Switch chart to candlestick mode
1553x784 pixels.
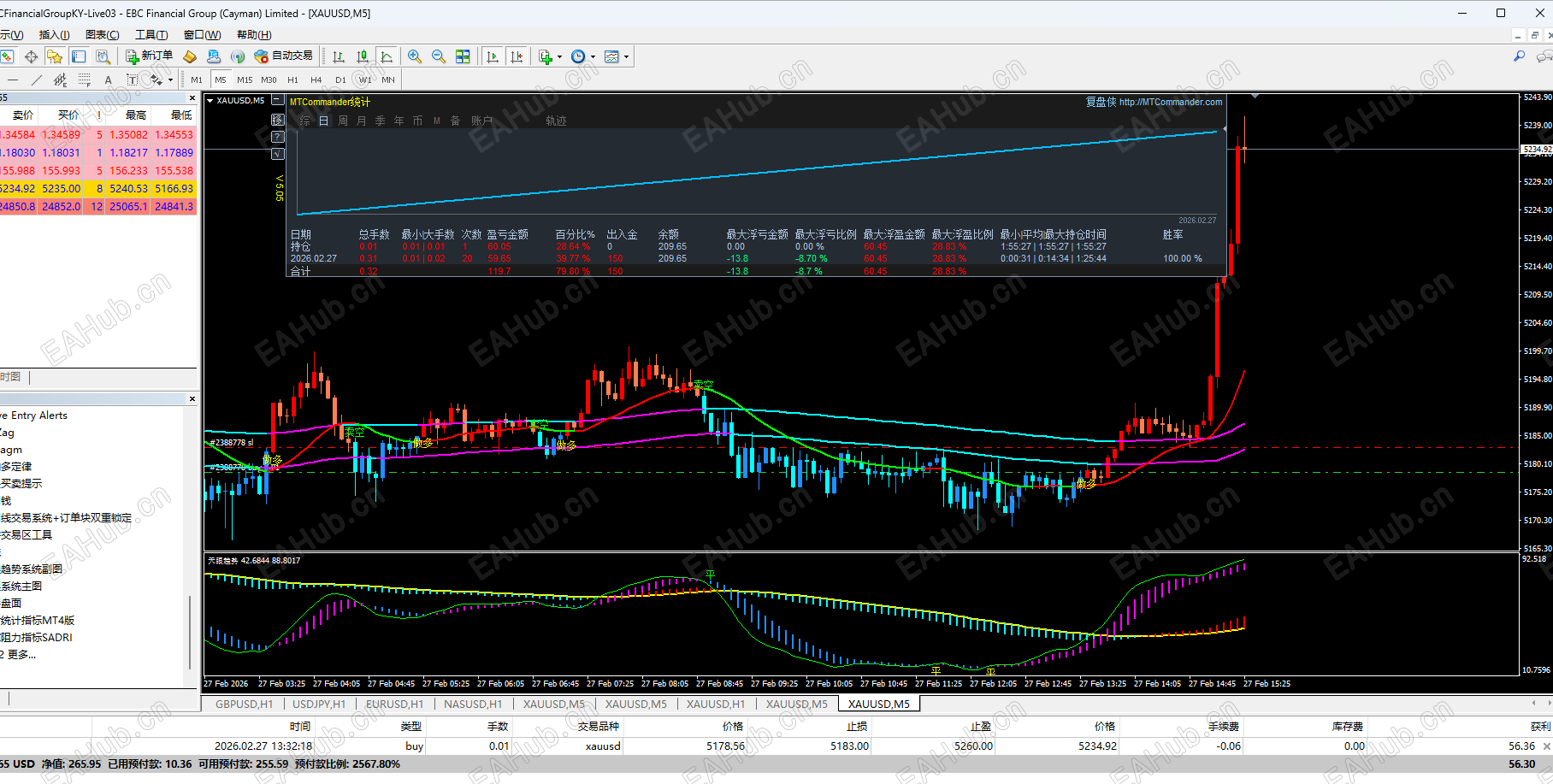(x=363, y=56)
